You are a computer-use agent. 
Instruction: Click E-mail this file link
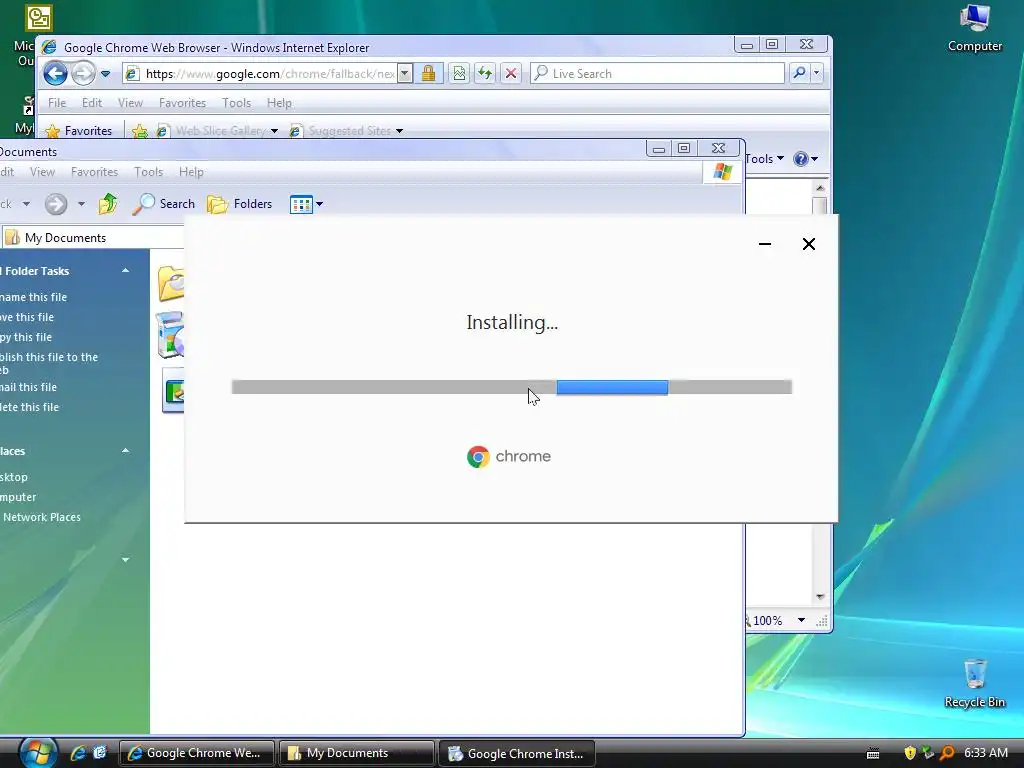click(x=29, y=387)
